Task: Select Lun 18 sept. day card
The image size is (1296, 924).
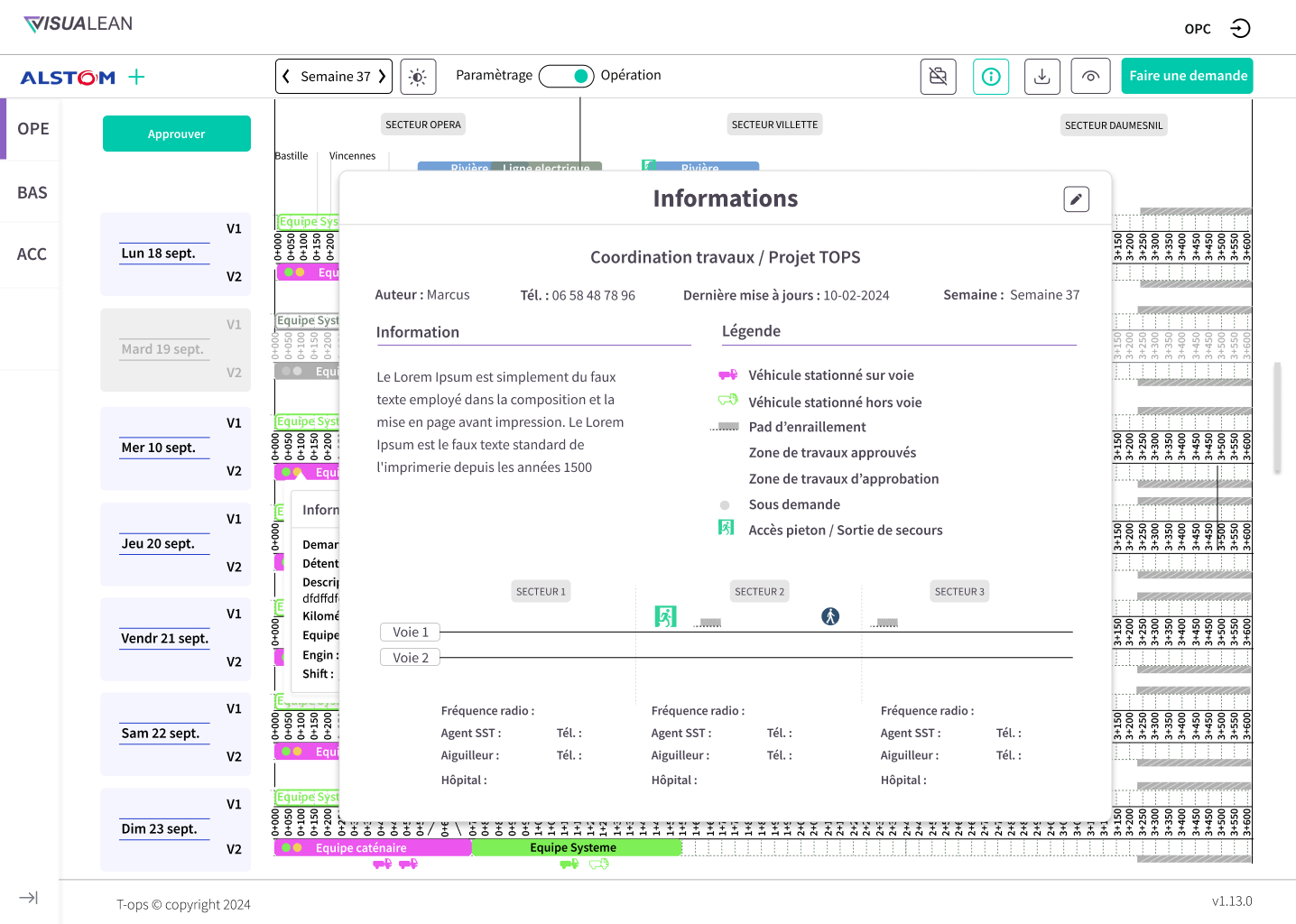Action: 176,254
